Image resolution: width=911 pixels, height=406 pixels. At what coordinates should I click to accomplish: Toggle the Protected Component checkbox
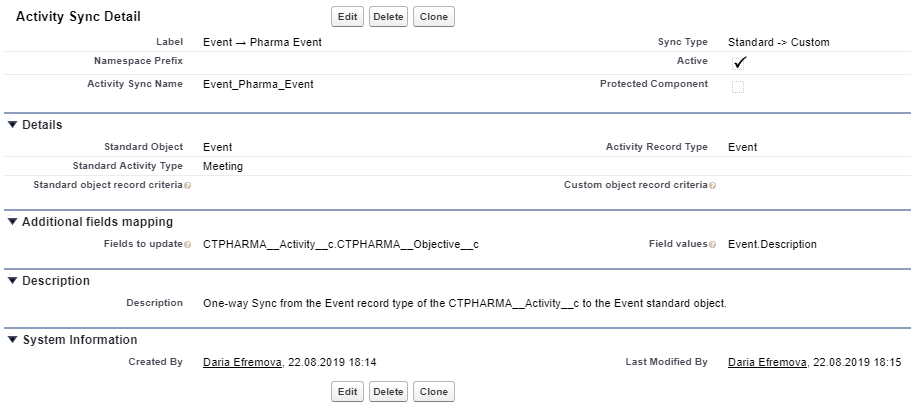(x=737, y=86)
